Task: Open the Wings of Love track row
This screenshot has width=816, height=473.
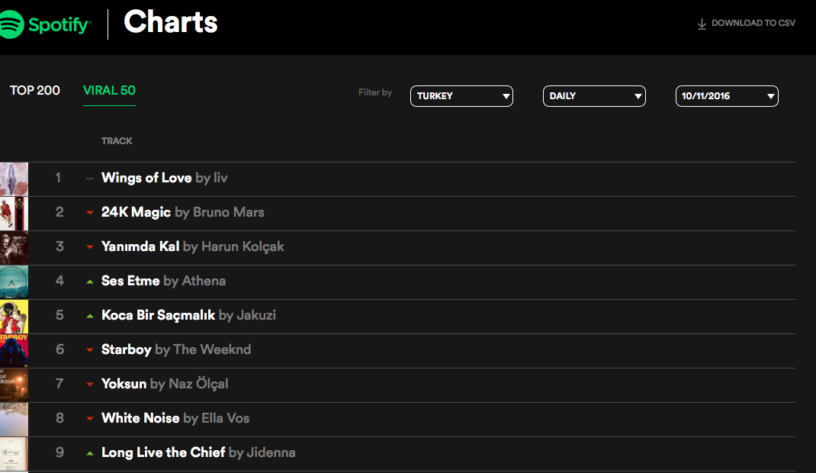Action: [x=147, y=178]
